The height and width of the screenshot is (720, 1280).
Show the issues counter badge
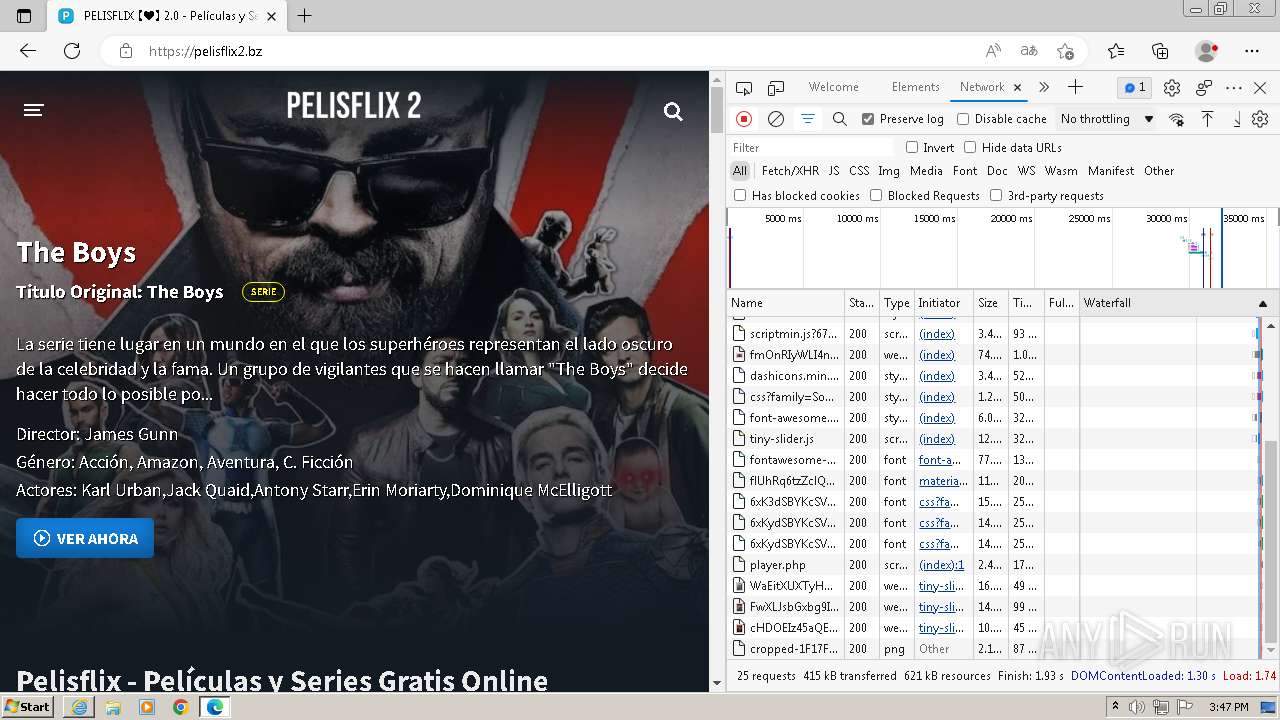tap(1135, 87)
